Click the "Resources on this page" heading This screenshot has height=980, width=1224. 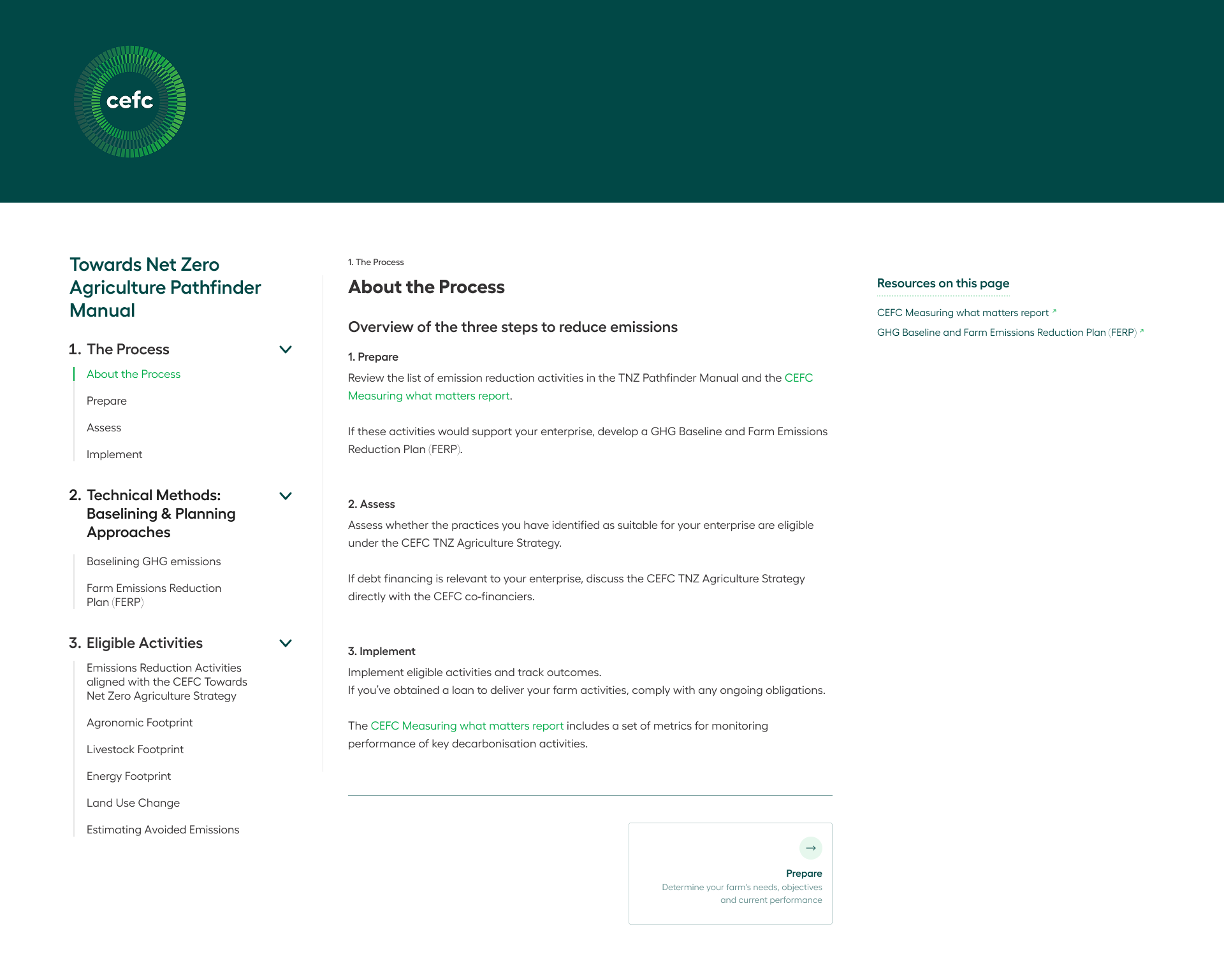[943, 284]
